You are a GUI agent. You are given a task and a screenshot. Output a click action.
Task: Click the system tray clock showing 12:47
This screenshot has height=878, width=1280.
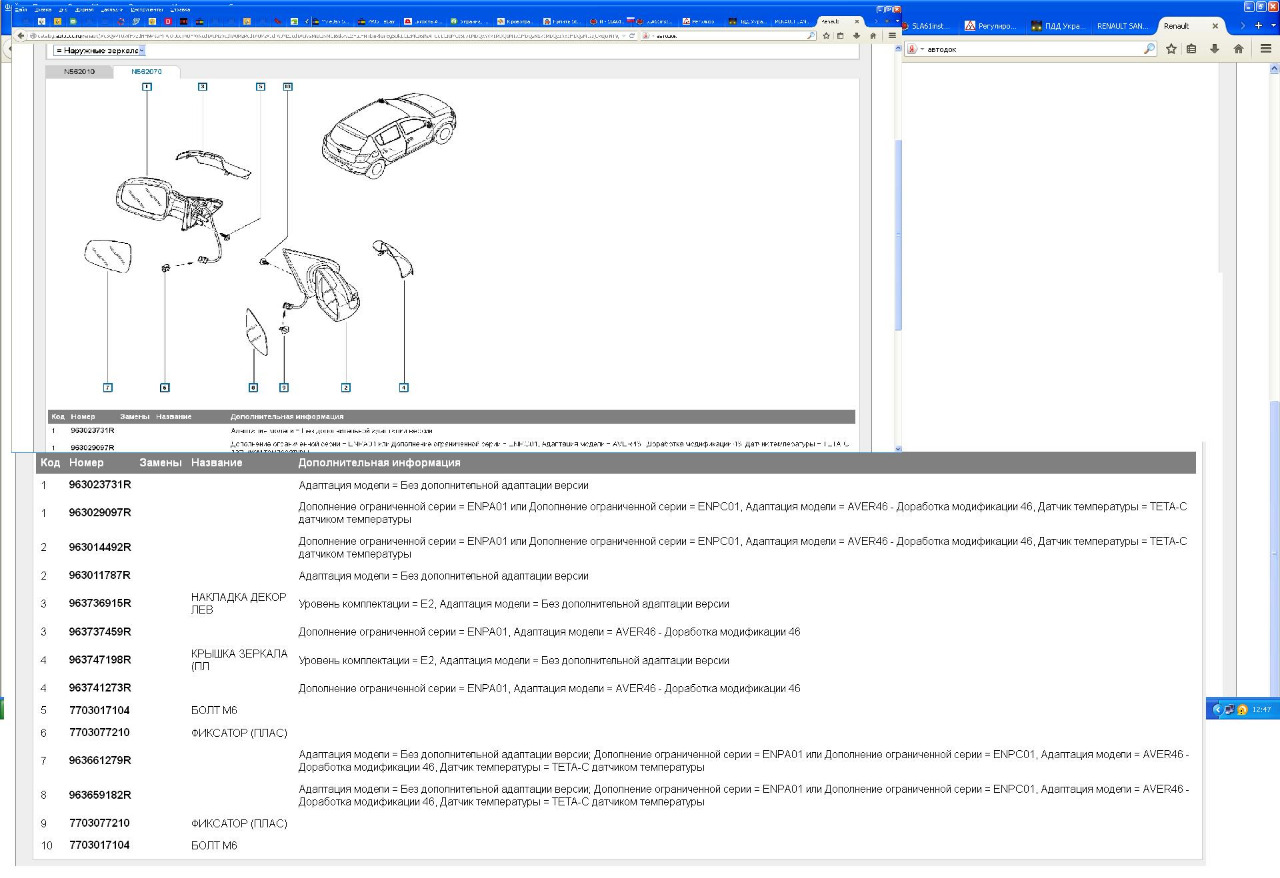tap(1260, 709)
